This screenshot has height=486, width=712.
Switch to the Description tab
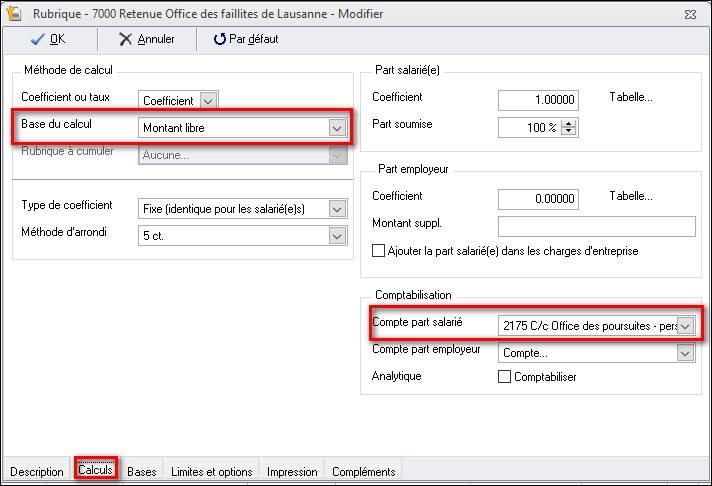(37, 471)
